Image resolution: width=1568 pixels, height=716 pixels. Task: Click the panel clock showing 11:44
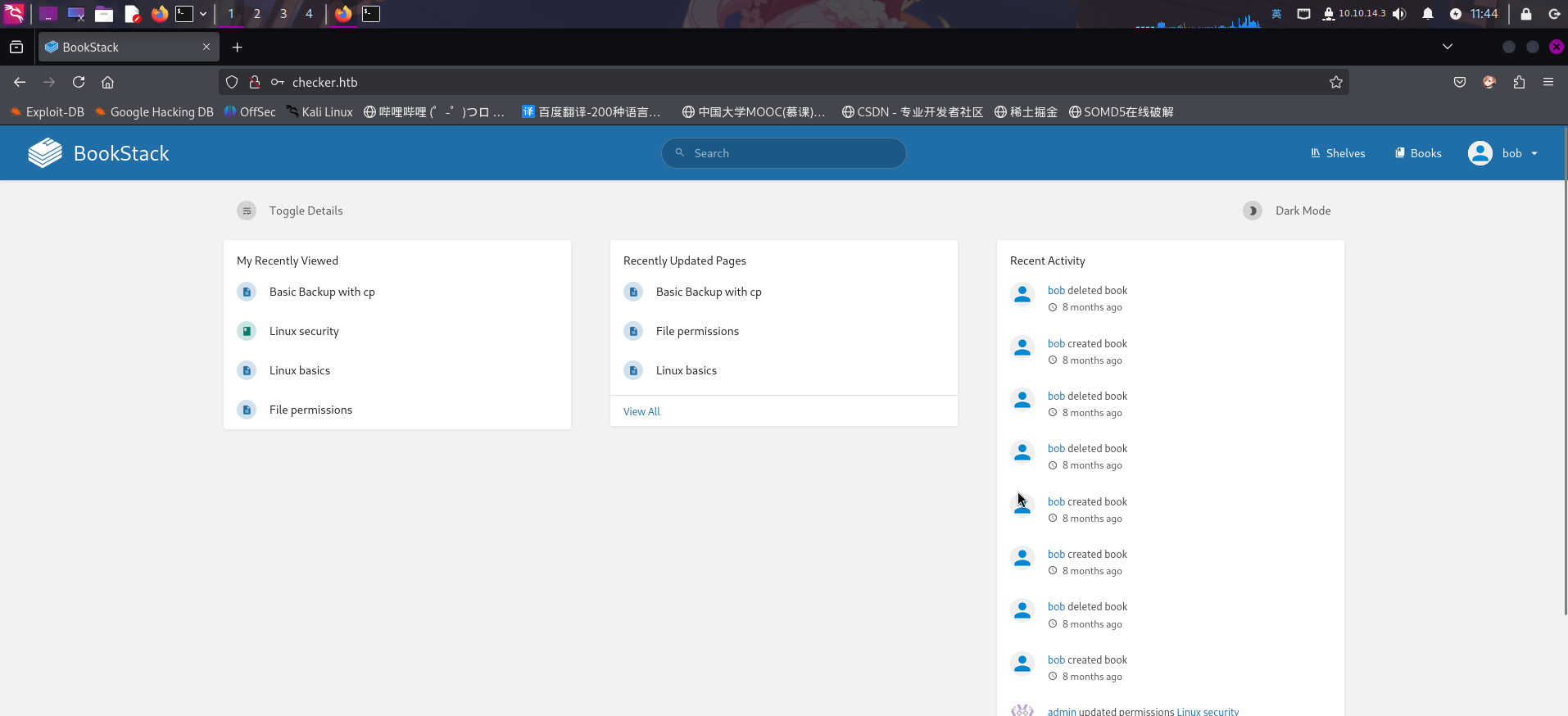pos(1484,14)
